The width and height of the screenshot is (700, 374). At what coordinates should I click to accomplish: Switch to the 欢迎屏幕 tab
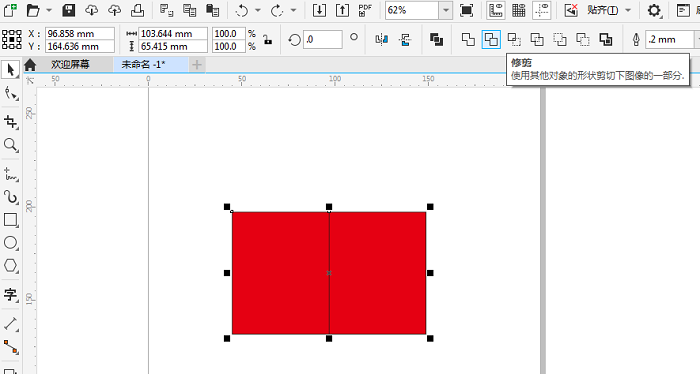(70, 65)
